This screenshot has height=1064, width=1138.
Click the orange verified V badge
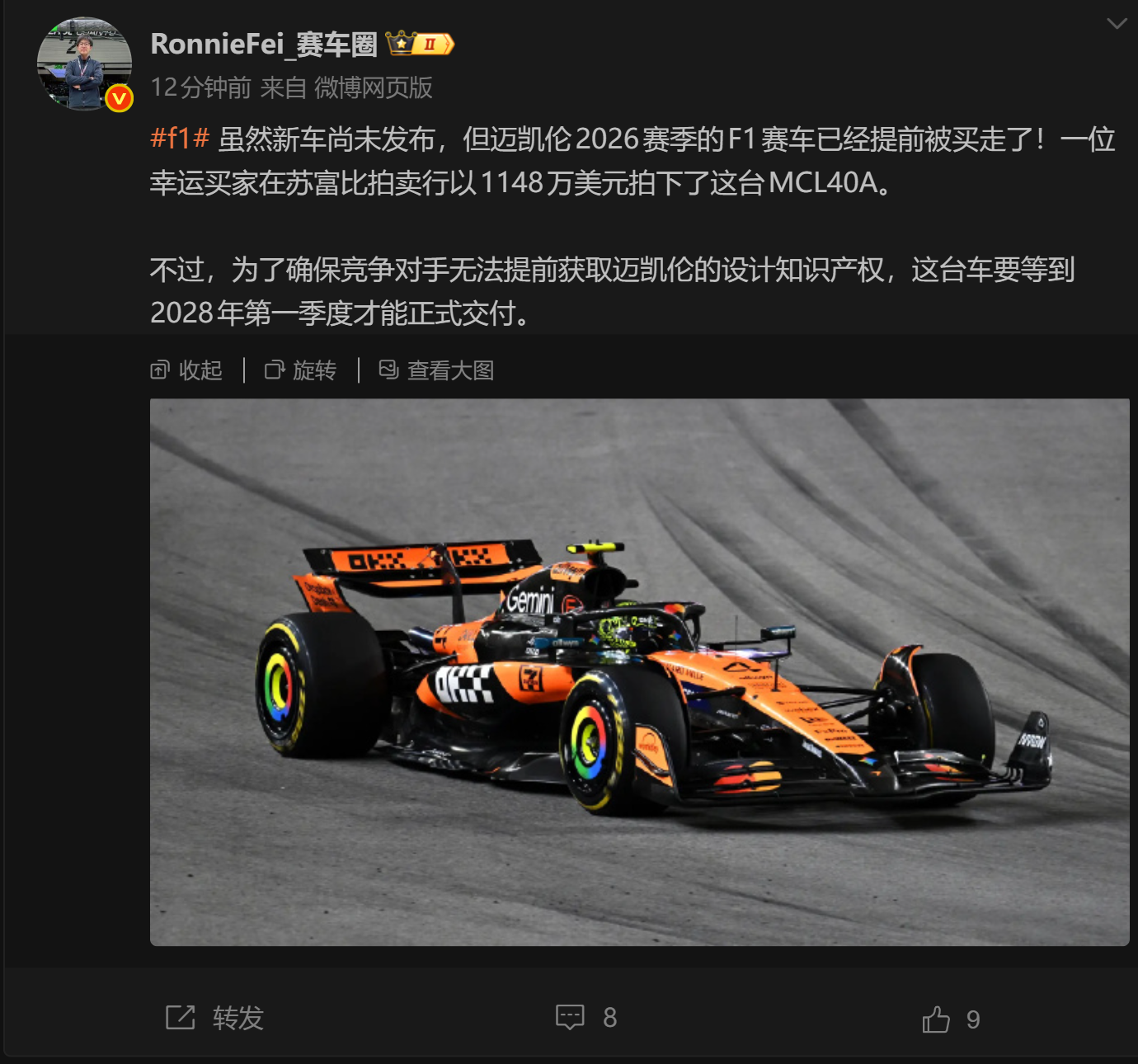[120, 98]
